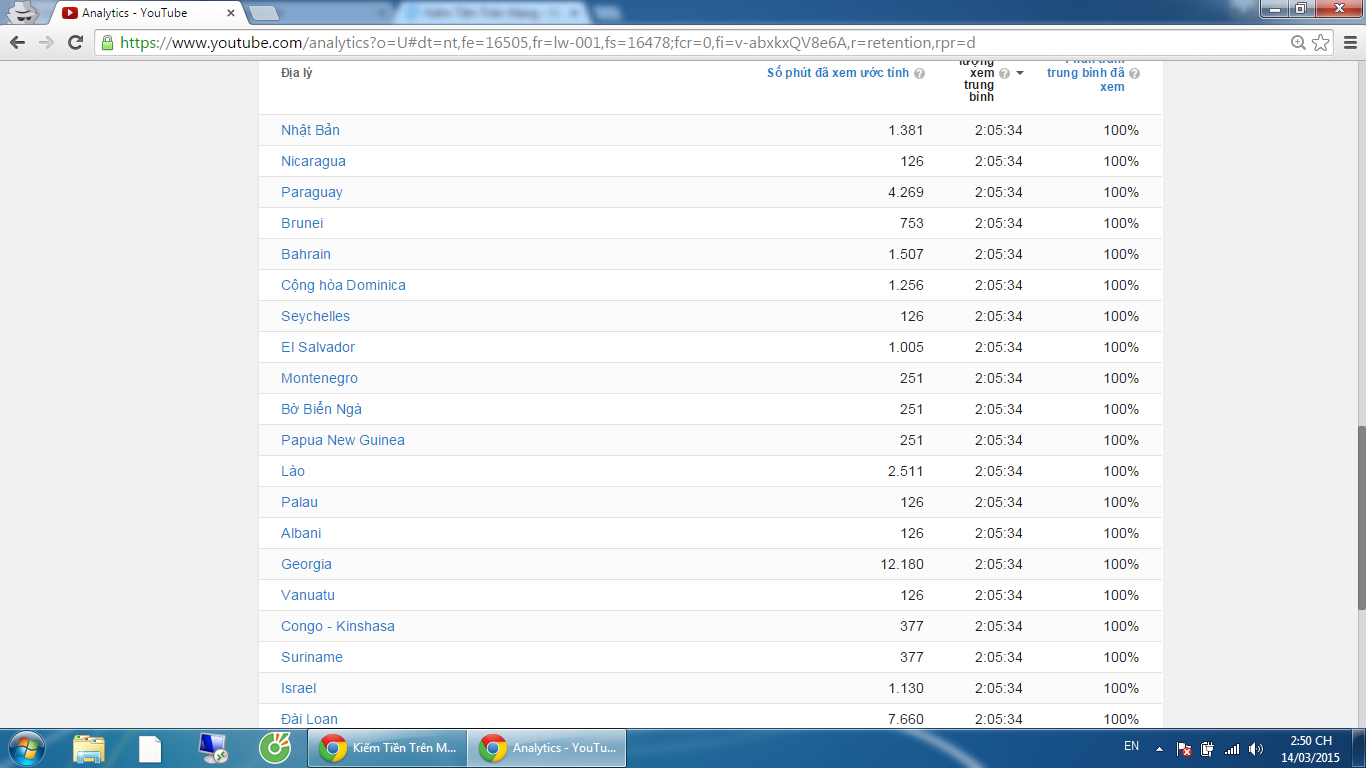Open the Israel geography link
The height and width of the screenshot is (768, 1366).
click(298, 688)
